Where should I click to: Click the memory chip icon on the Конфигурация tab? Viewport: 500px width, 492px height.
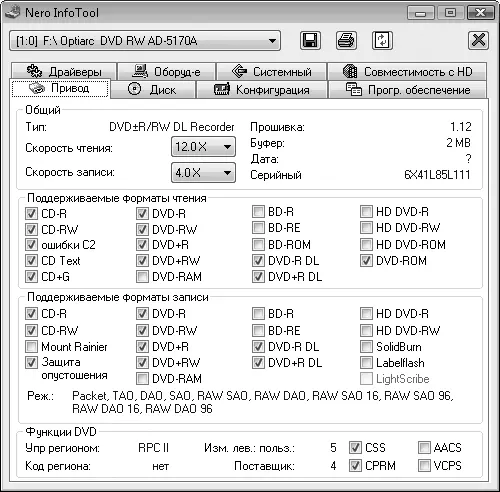coord(222,89)
